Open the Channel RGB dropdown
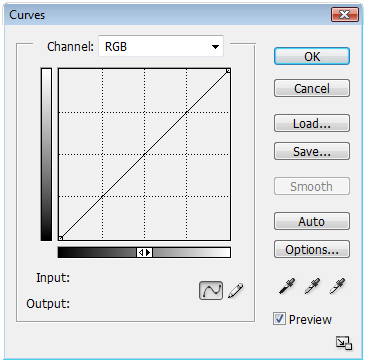The image size is (365, 362). (161, 46)
